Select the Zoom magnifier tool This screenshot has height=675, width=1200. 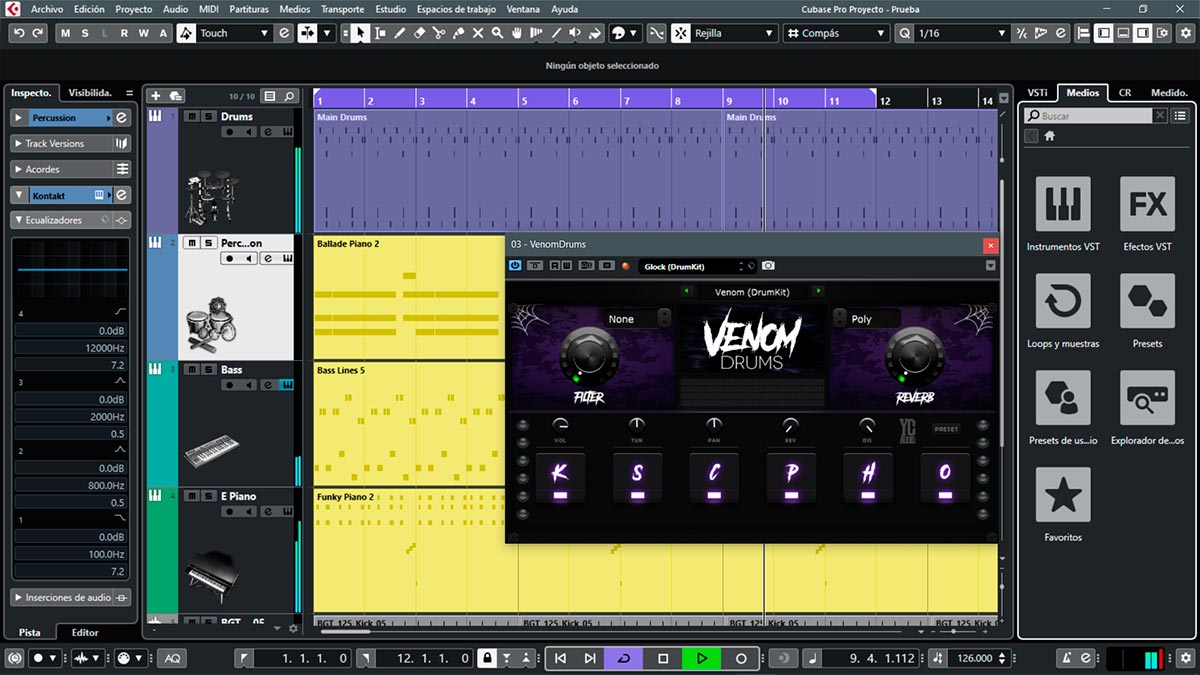click(x=498, y=33)
